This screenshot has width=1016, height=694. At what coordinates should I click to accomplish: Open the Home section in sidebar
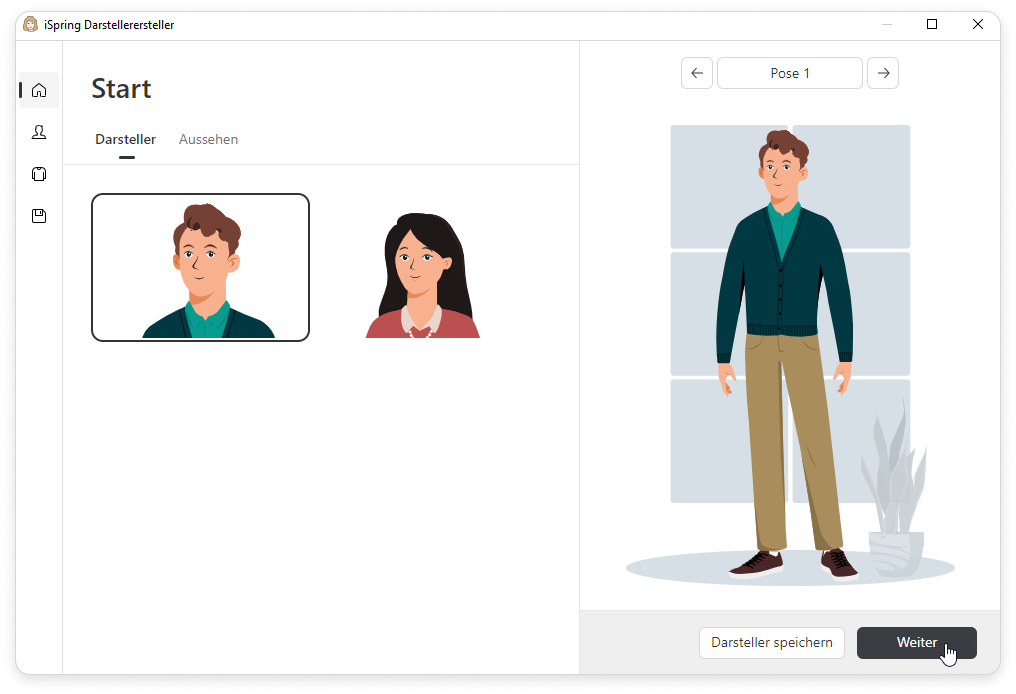[39, 90]
